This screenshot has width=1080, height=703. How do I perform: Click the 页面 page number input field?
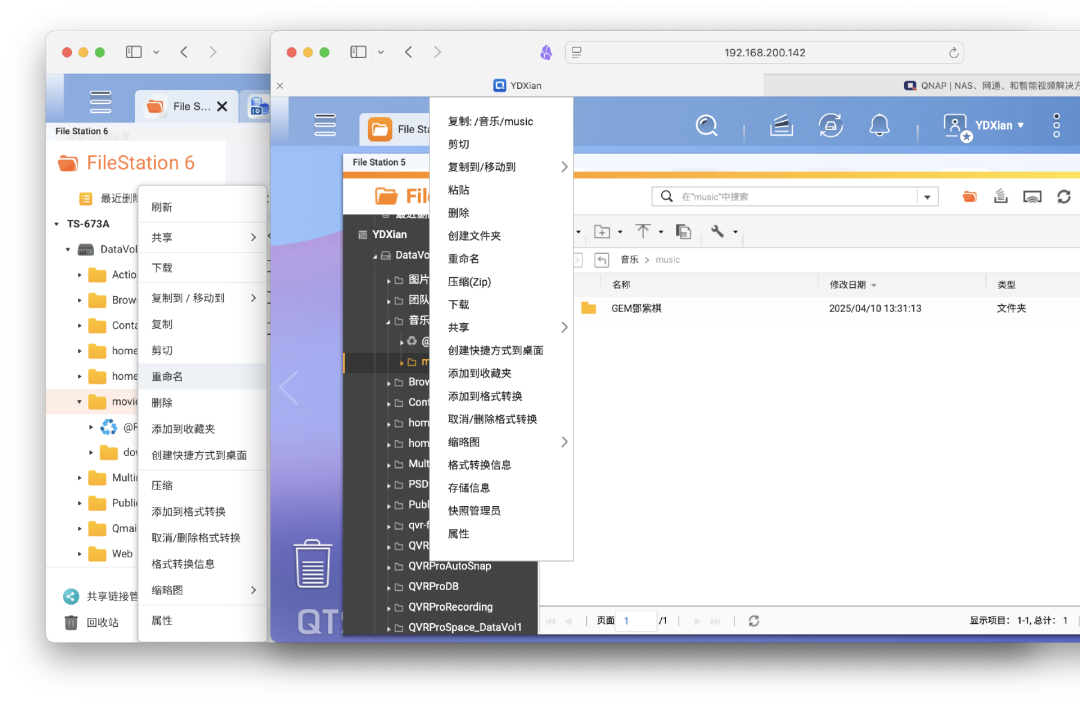(x=637, y=620)
